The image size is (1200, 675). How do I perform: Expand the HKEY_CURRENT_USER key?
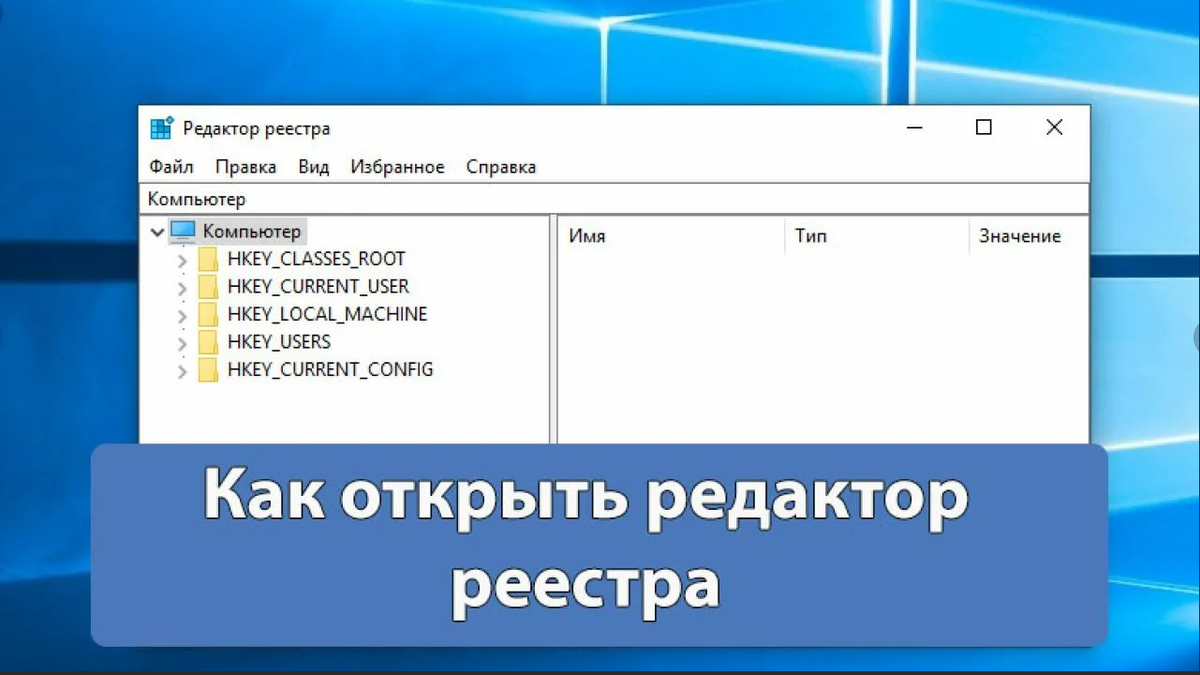click(x=182, y=288)
